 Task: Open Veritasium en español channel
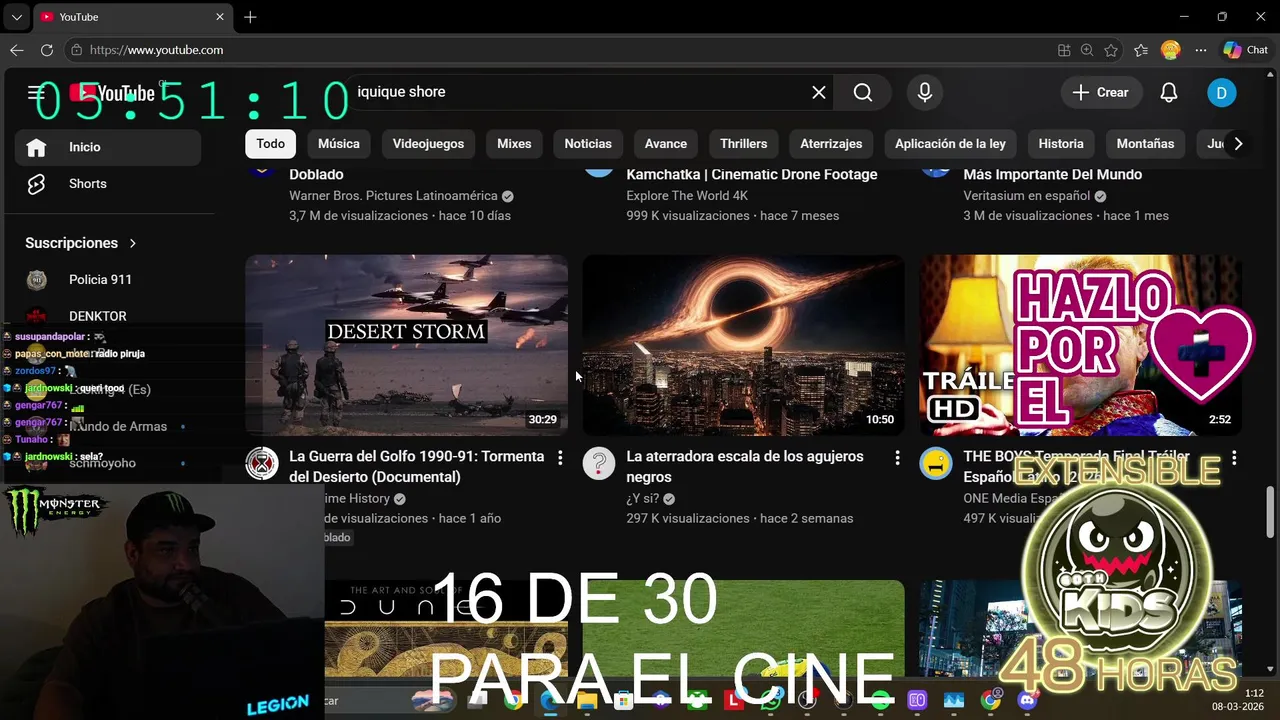point(1027,196)
